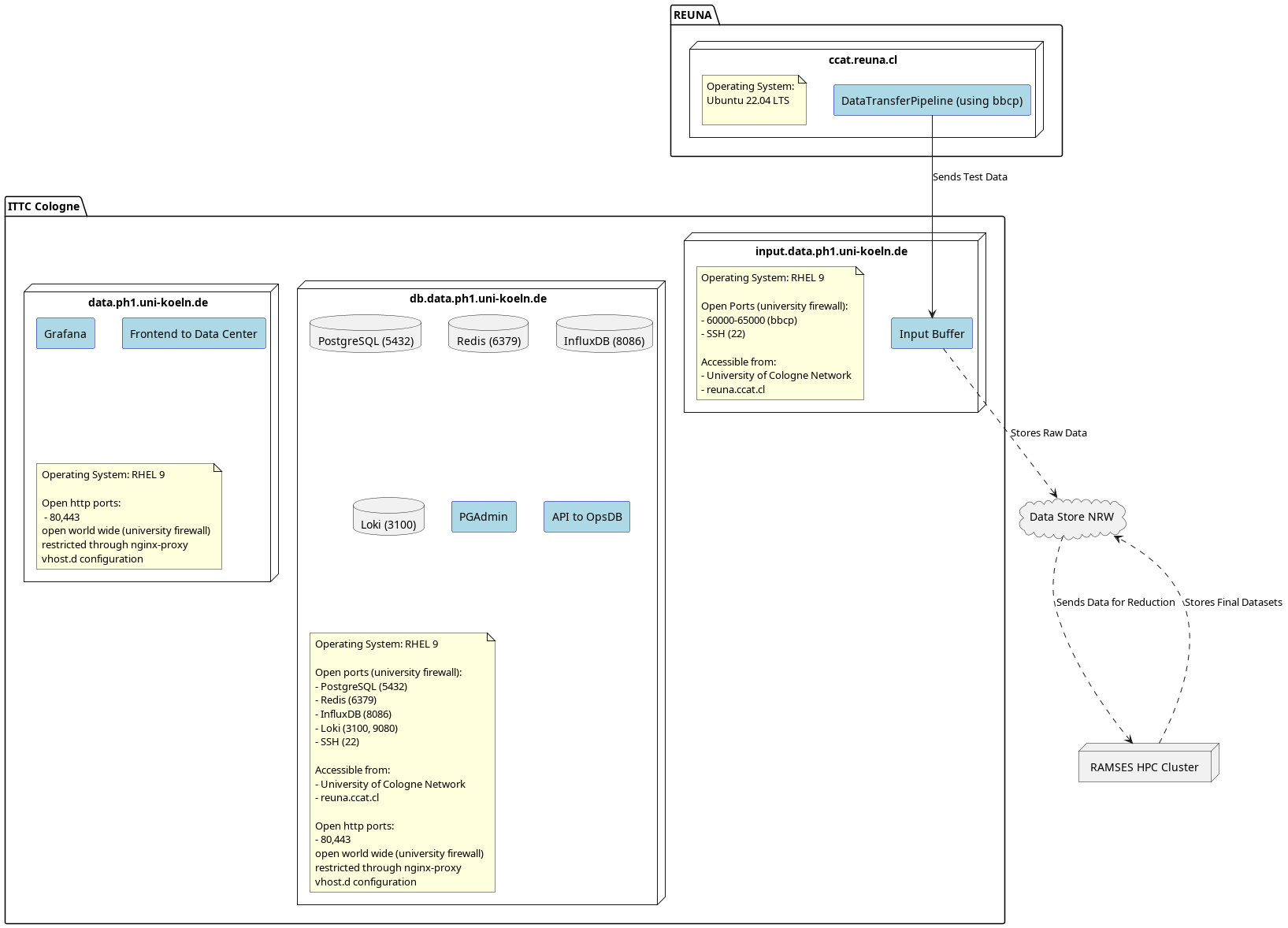Click the Grafana component box

pyautogui.click(x=65, y=334)
